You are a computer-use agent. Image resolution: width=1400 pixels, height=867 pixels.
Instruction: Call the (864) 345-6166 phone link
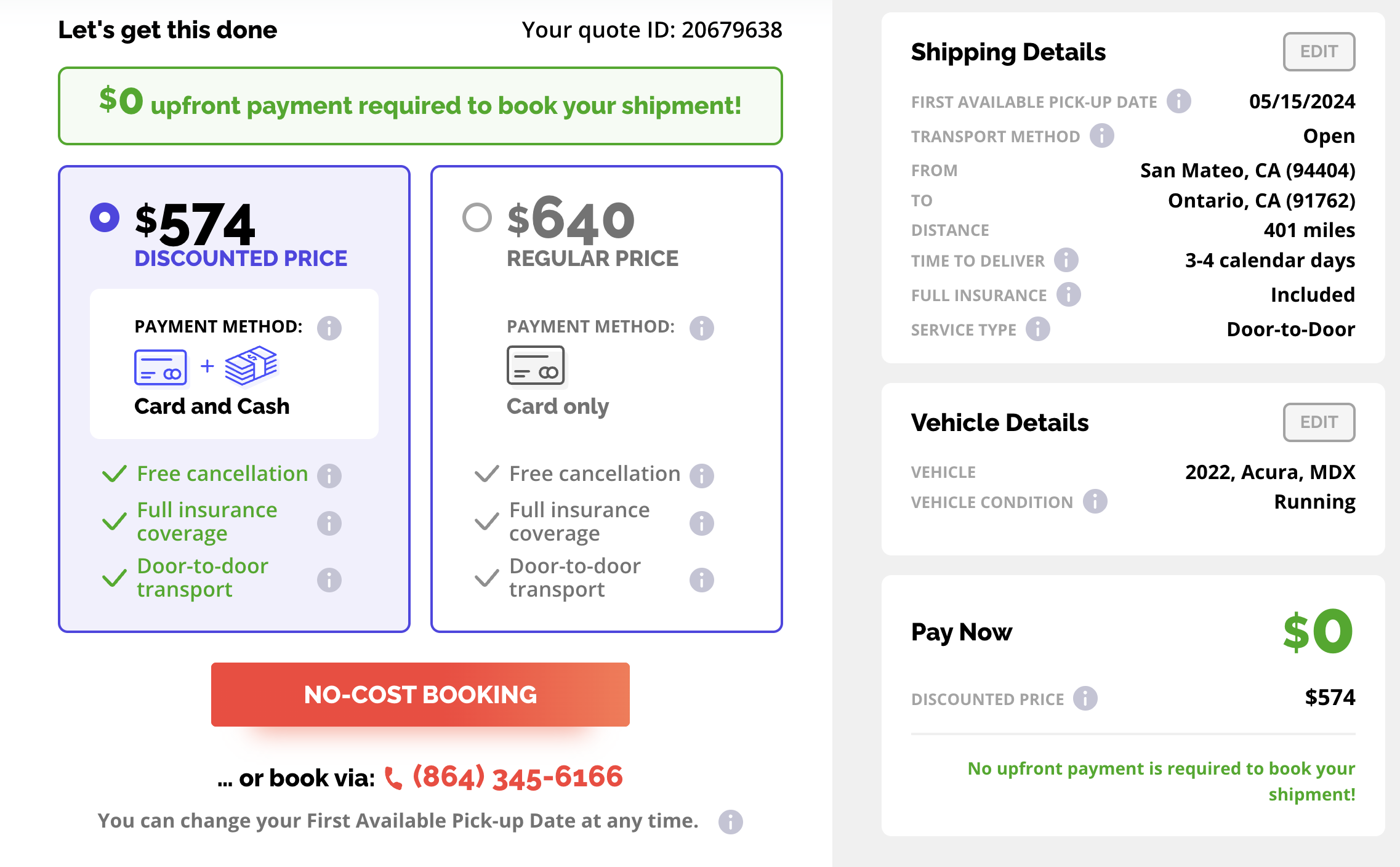(504, 777)
